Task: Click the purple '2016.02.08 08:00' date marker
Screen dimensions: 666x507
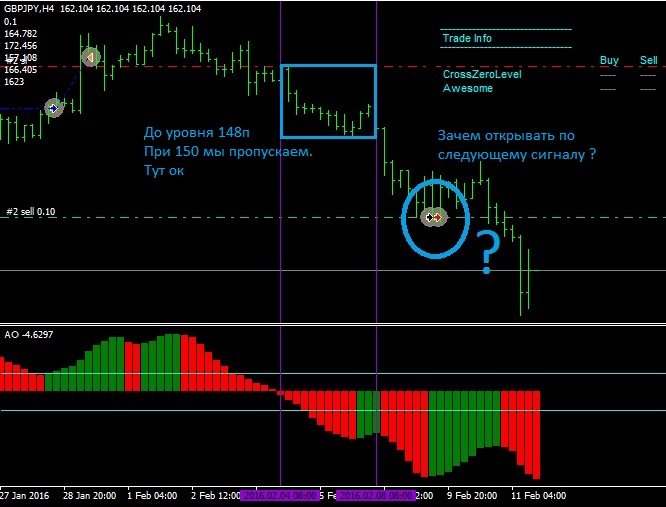Action: (x=375, y=496)
